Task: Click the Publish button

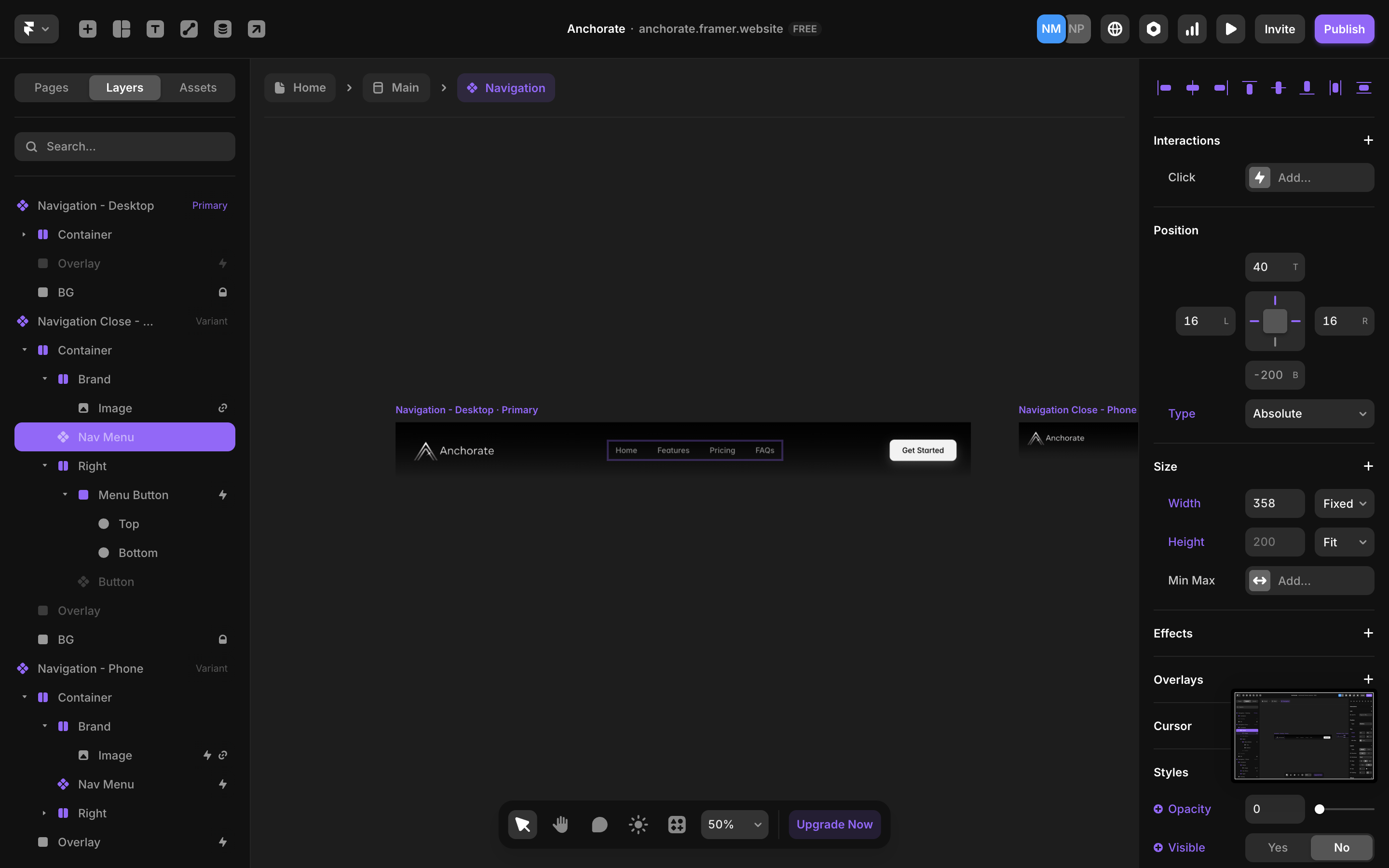Action: [x=1344, y=29]
